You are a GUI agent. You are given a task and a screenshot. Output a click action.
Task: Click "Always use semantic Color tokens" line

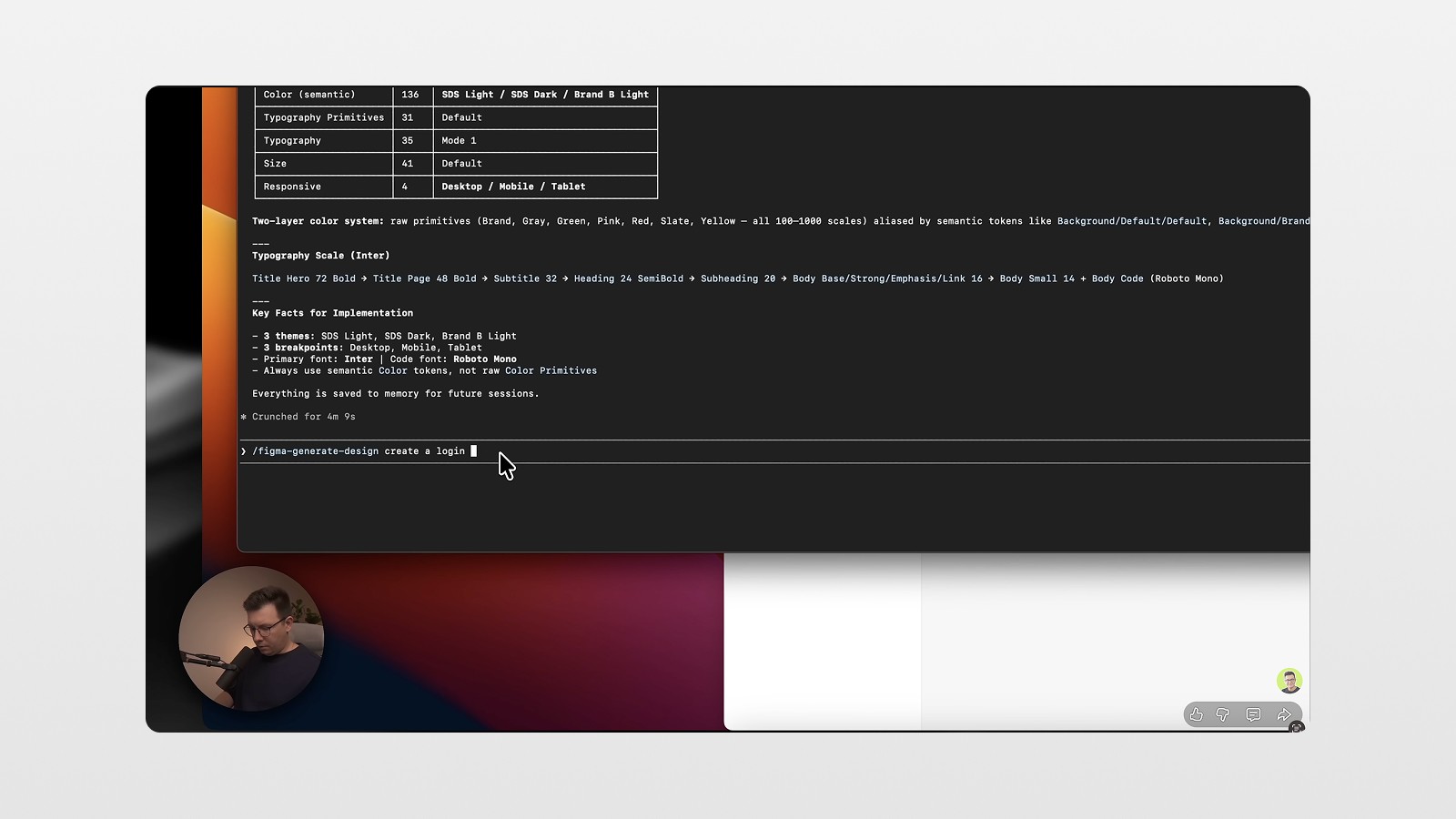coord(424,370)
